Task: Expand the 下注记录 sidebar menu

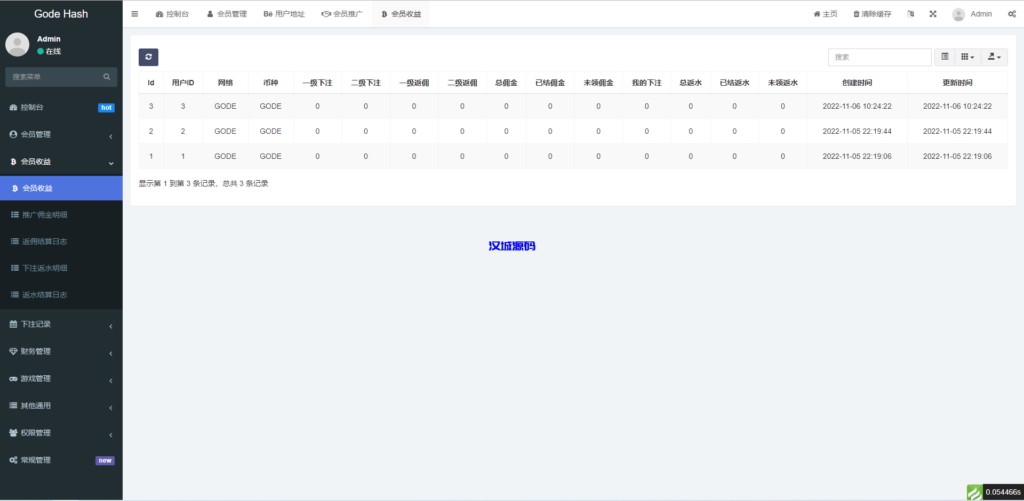Action: [61, 324]
